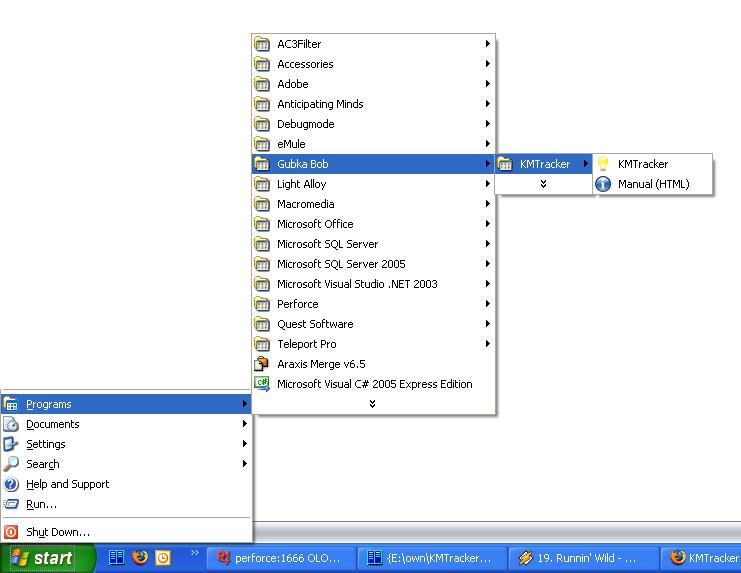Click the Shut Down red power icon
Viewport: 741px width, 573px height.
[11, 532]
